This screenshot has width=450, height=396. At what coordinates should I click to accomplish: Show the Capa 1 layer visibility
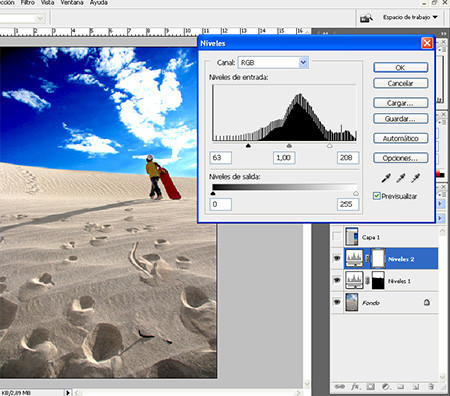coord(337,237)
